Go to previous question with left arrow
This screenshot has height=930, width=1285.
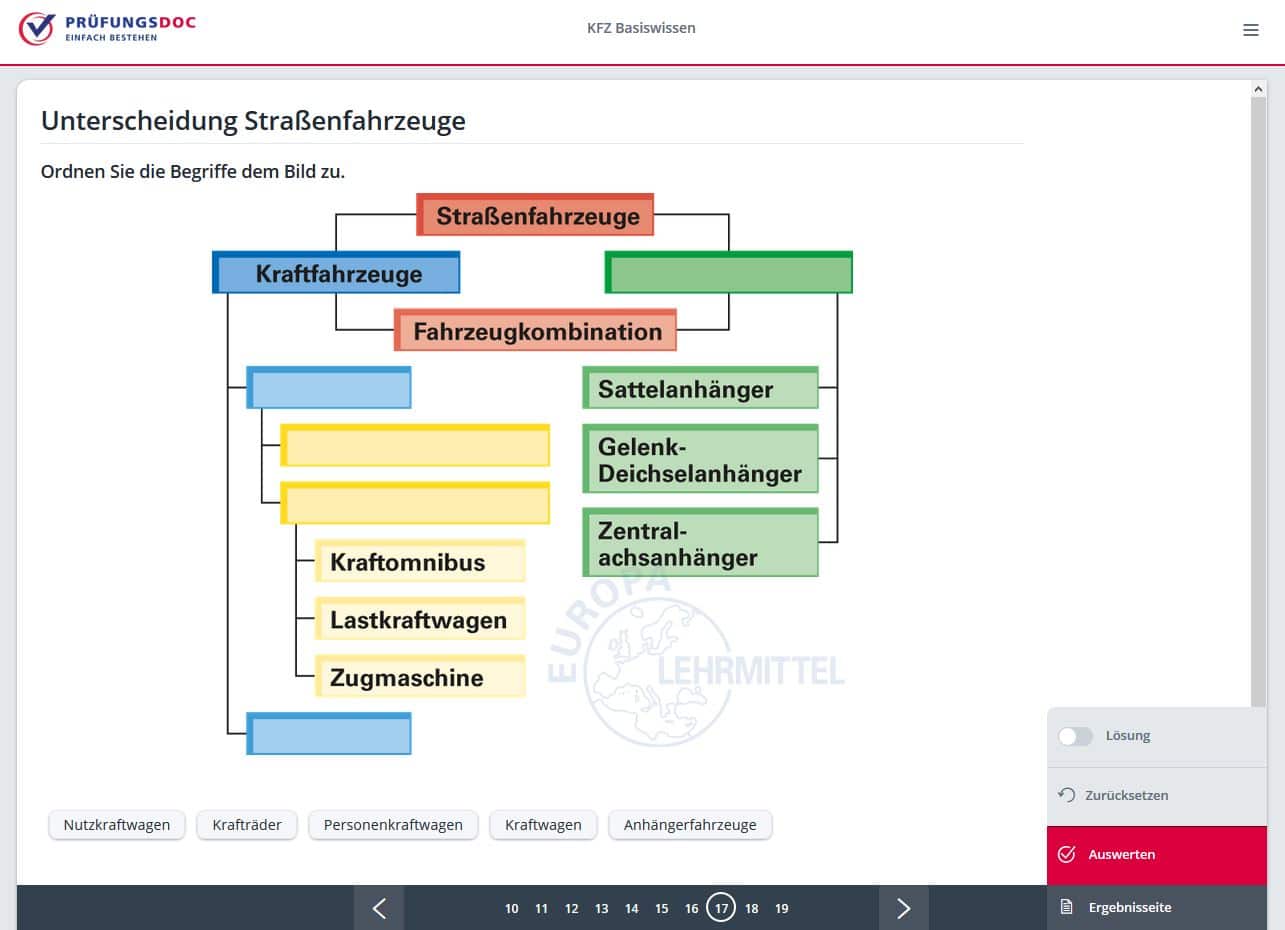coord(379,908)
